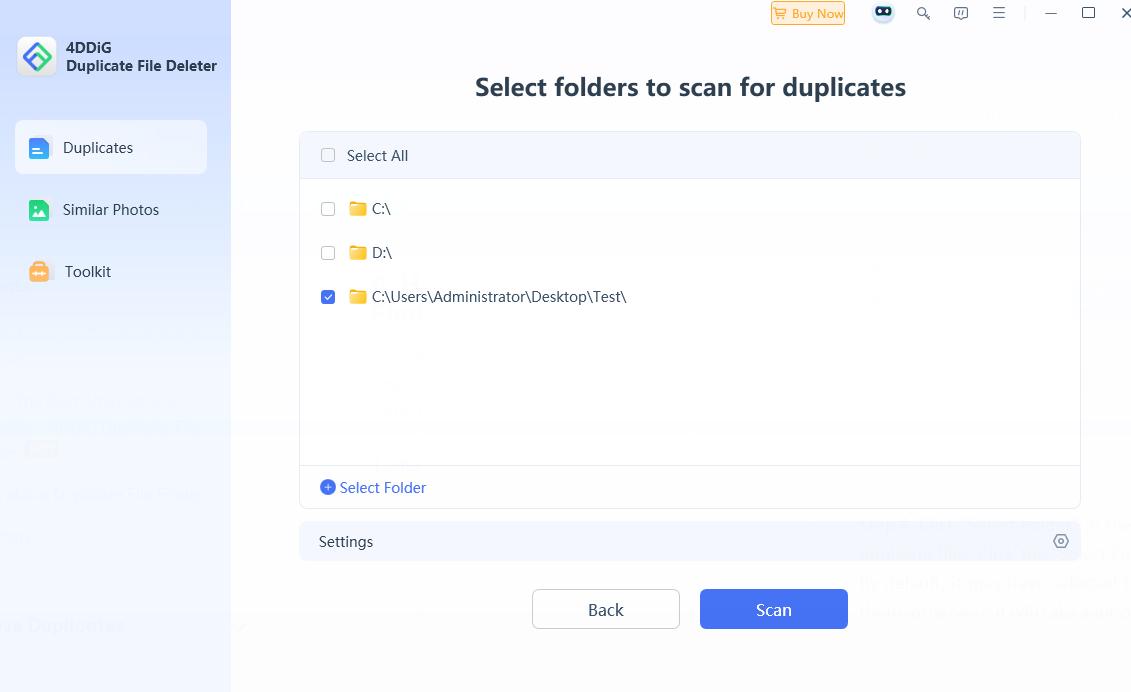Click the Back button
Screen dimensions: 1131x692
tap(605, 608)
